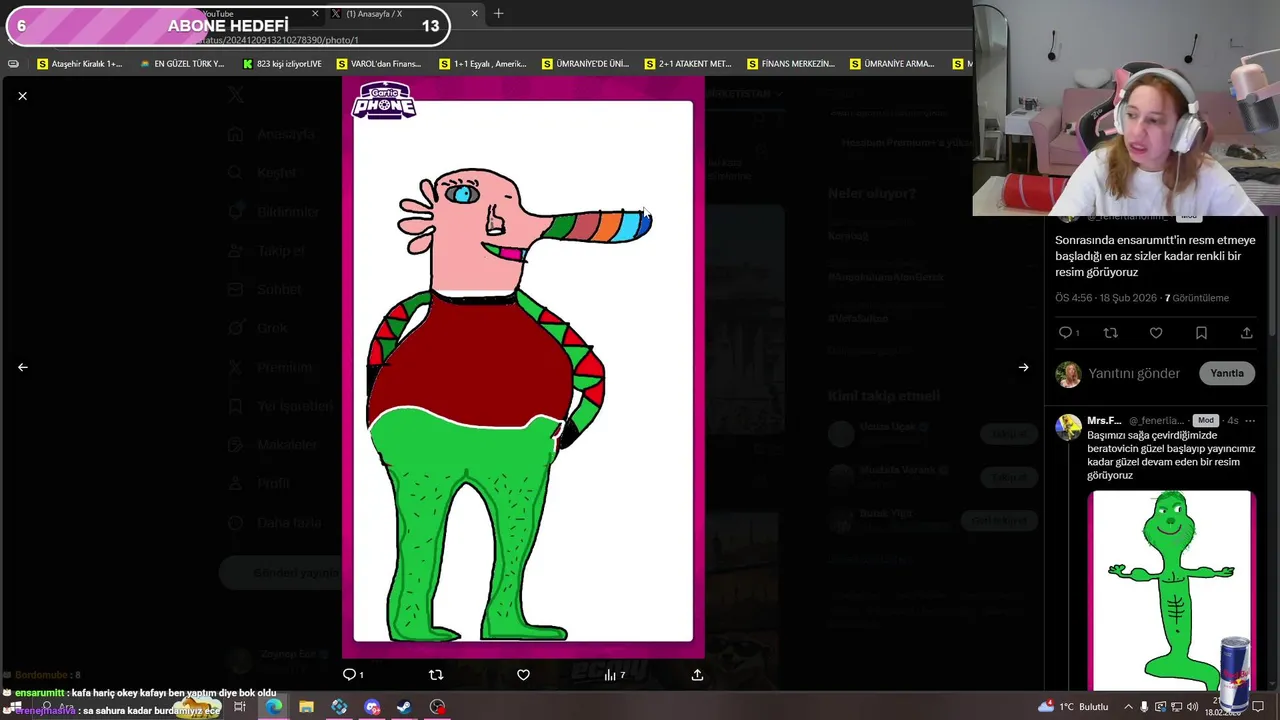This screenshot has width=1280, height=720.
Task: Share icon in the tweet side panel
Action: pyautogui.click(x=1246, y=333)
